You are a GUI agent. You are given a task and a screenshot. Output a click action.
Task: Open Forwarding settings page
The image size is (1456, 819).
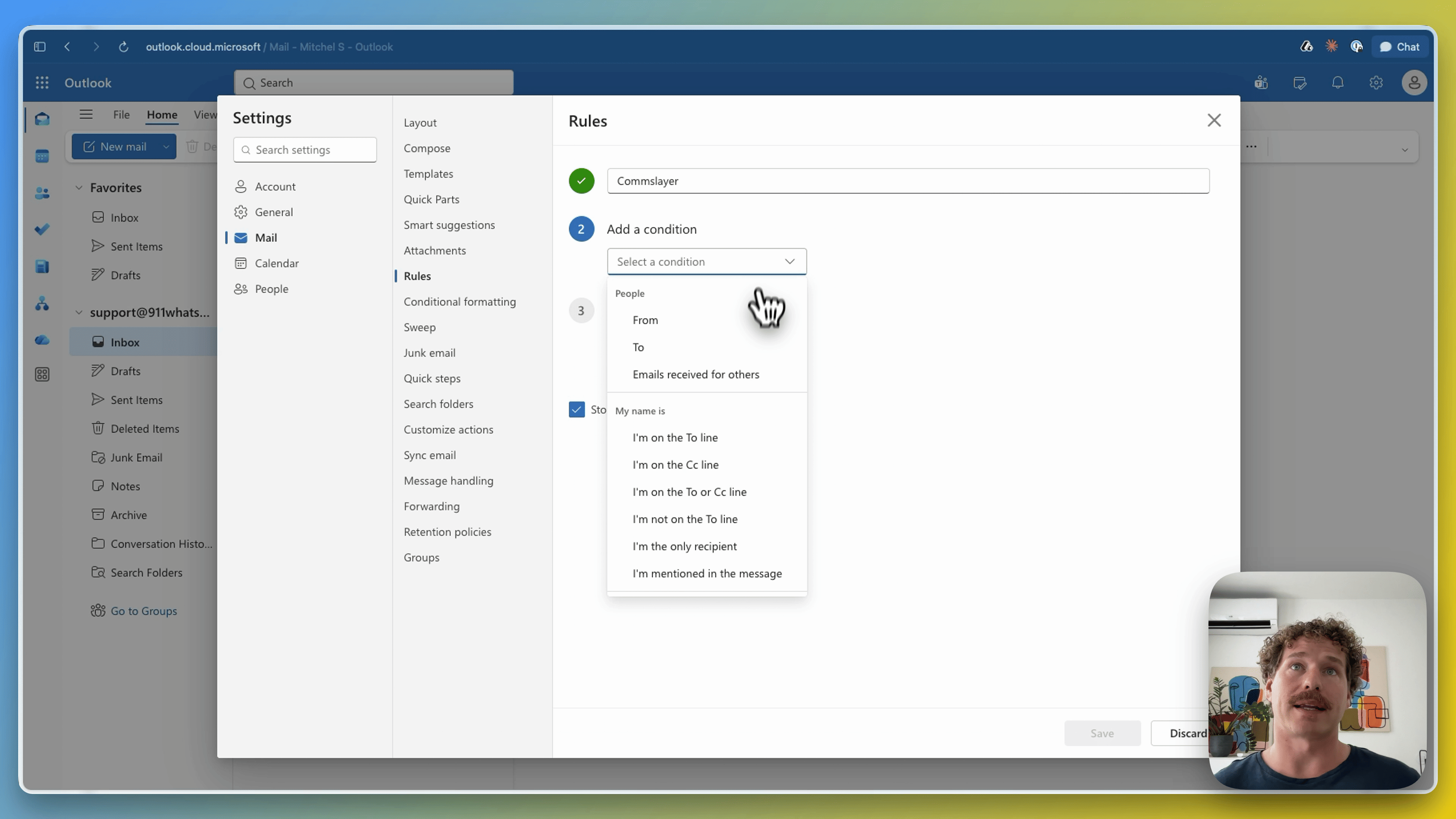point(431,507)
